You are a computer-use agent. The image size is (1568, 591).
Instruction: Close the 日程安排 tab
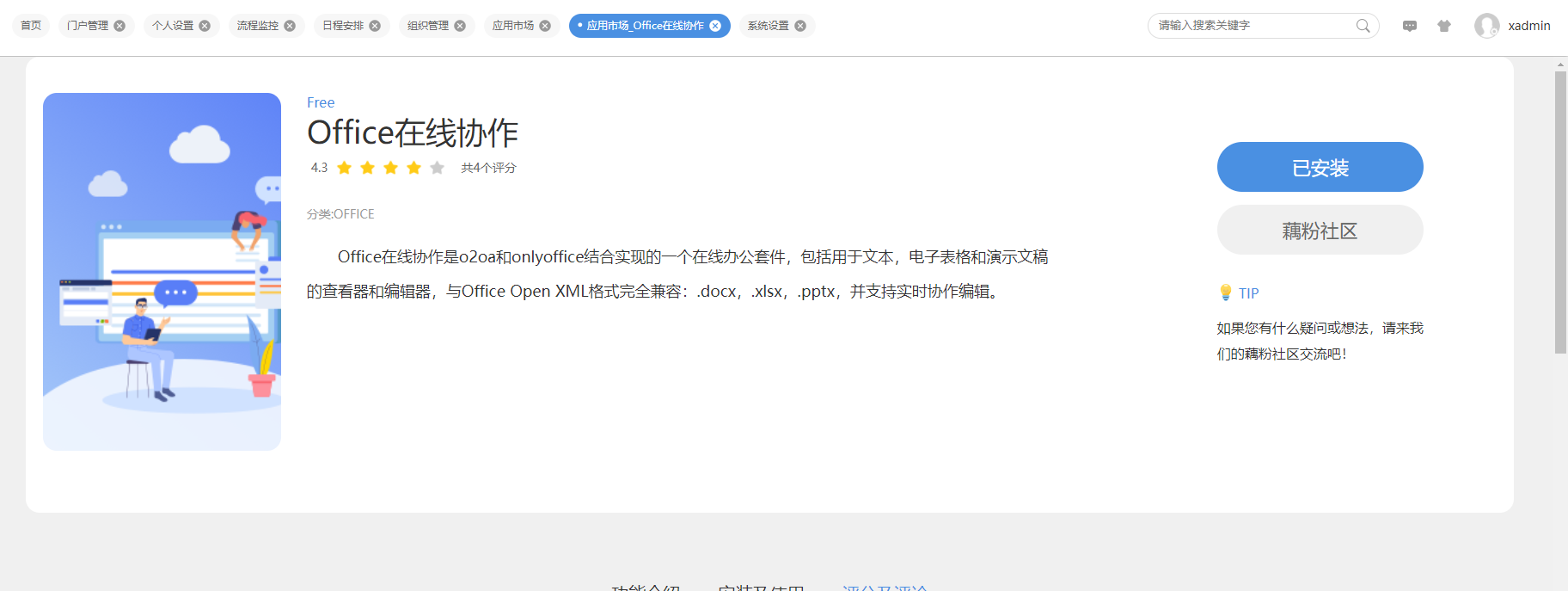point(375,26)
